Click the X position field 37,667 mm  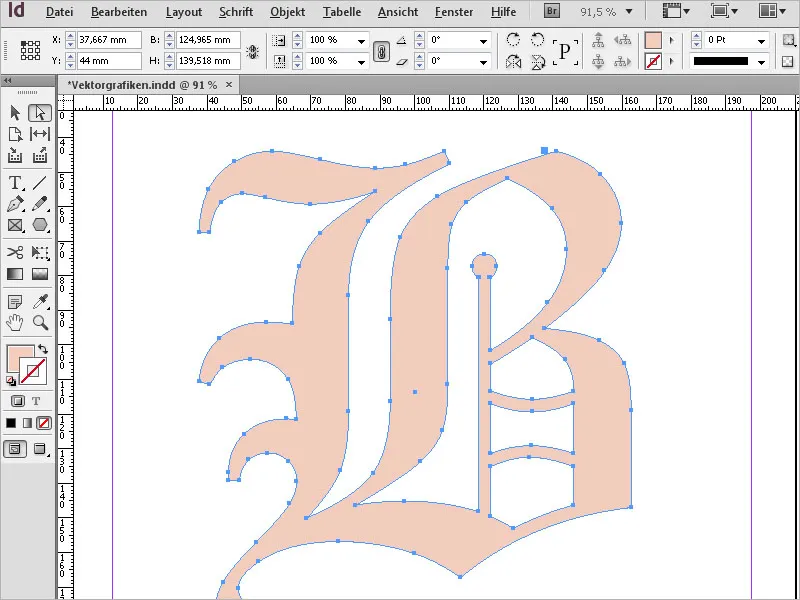pyautogui.click(x=109, y=40)
